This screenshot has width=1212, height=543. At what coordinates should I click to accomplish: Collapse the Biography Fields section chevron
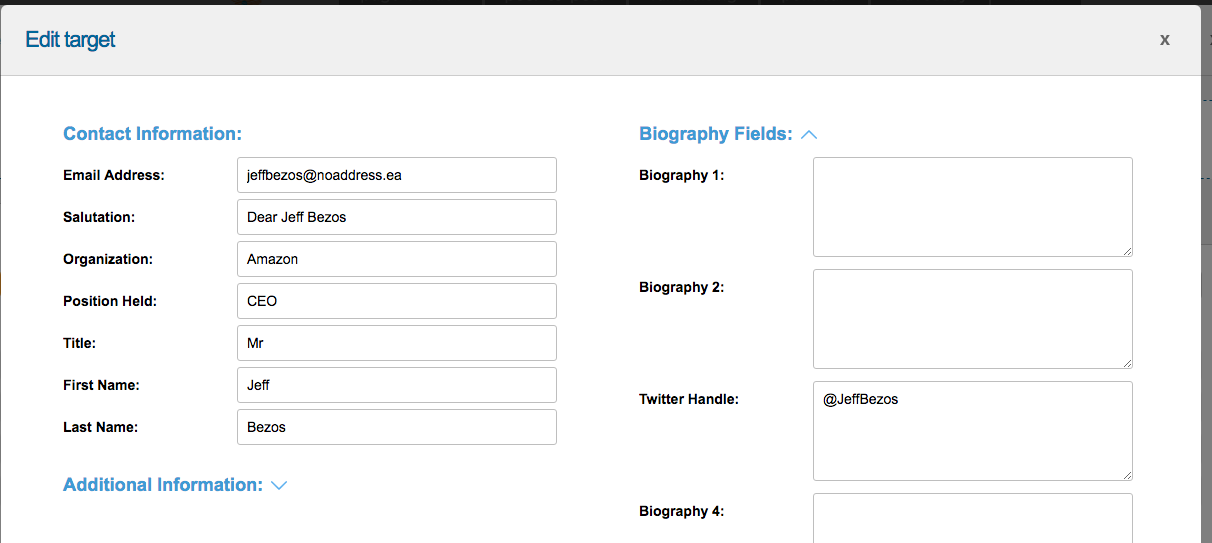tap(809, 134)
